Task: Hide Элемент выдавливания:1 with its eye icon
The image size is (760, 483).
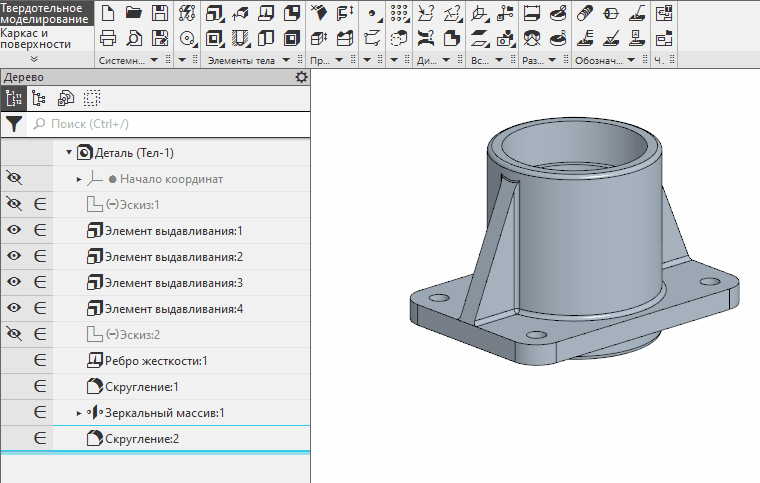Action: click(x=14, y=231)
